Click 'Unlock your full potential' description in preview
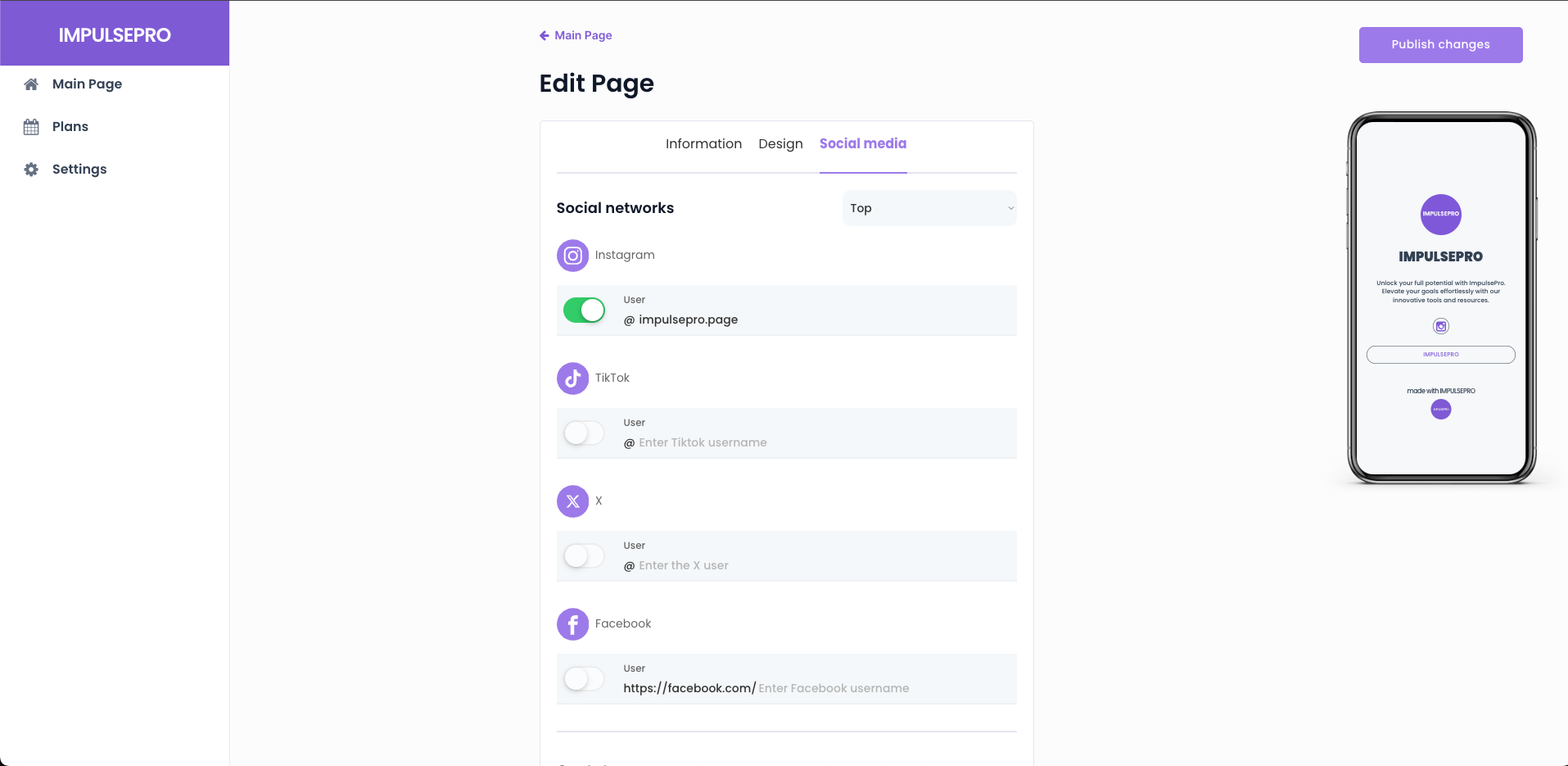This screenshot has height=766, width=1568. 1441,292
